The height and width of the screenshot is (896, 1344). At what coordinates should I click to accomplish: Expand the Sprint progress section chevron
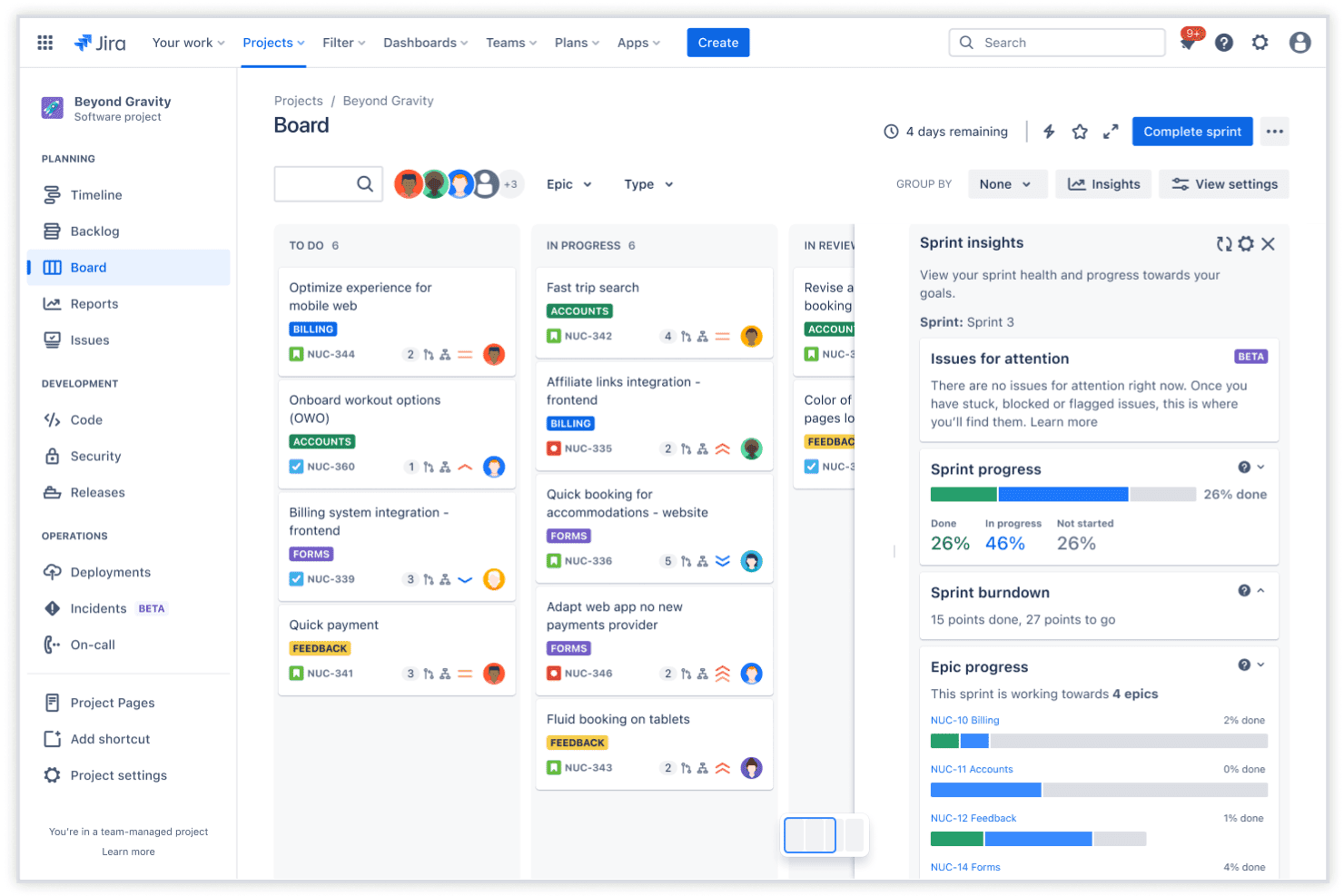tap(1260, 468)
